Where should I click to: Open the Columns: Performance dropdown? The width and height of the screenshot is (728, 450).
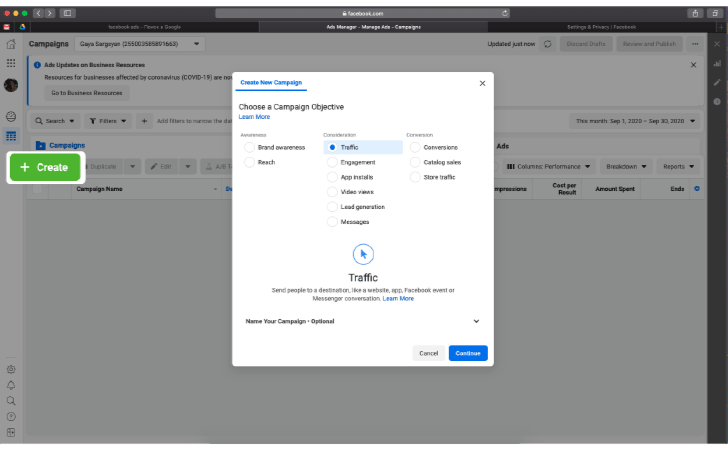click(x=548, y=167)
